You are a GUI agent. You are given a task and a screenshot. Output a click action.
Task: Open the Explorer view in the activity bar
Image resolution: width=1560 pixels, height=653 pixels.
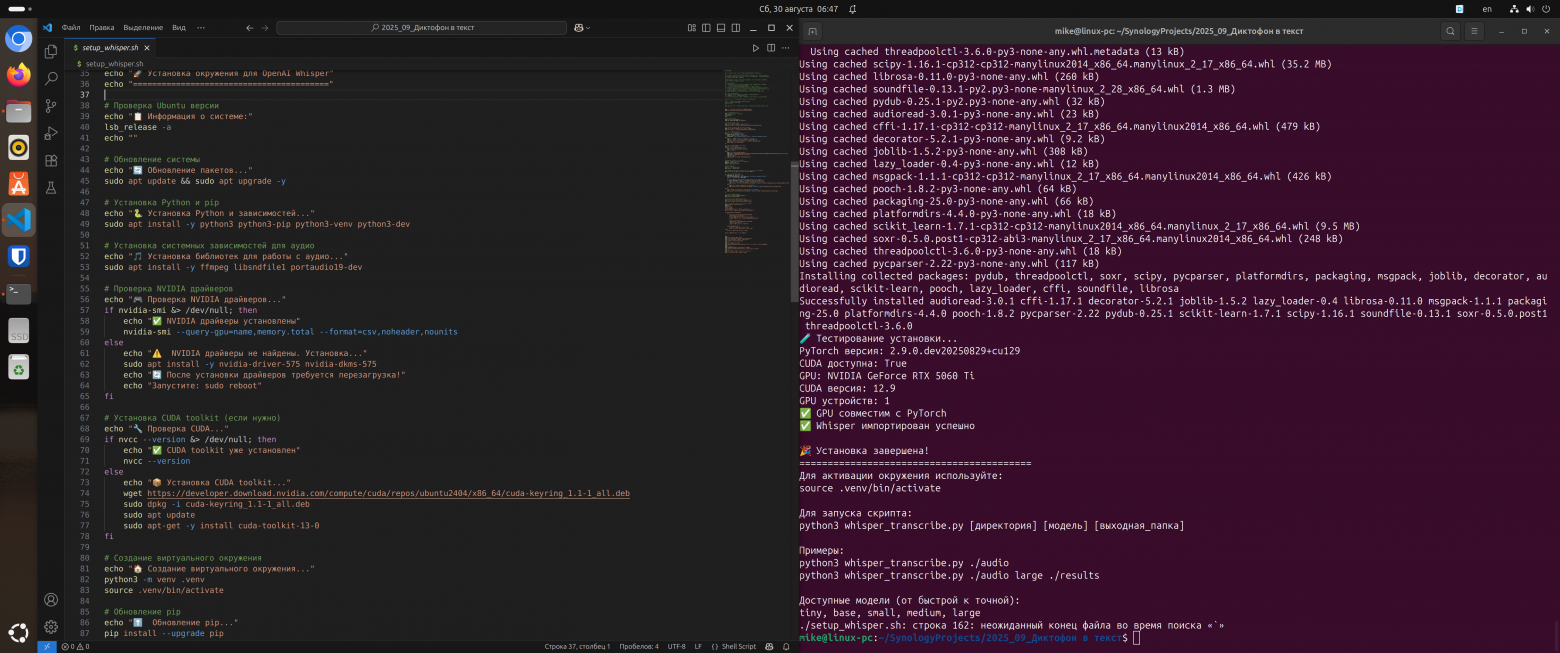click(x=51, y=50)
